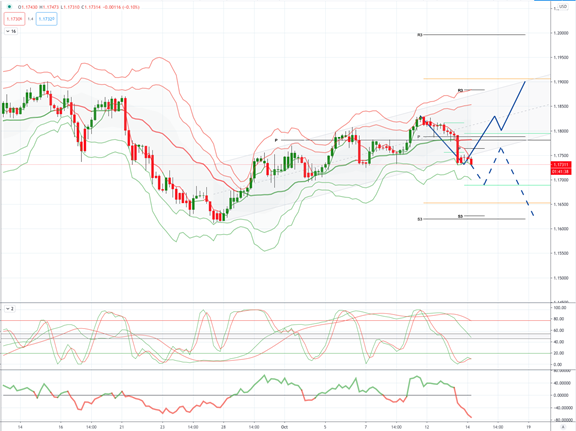Click the green market status dot

pyautogui.click(x=10, y=7)
